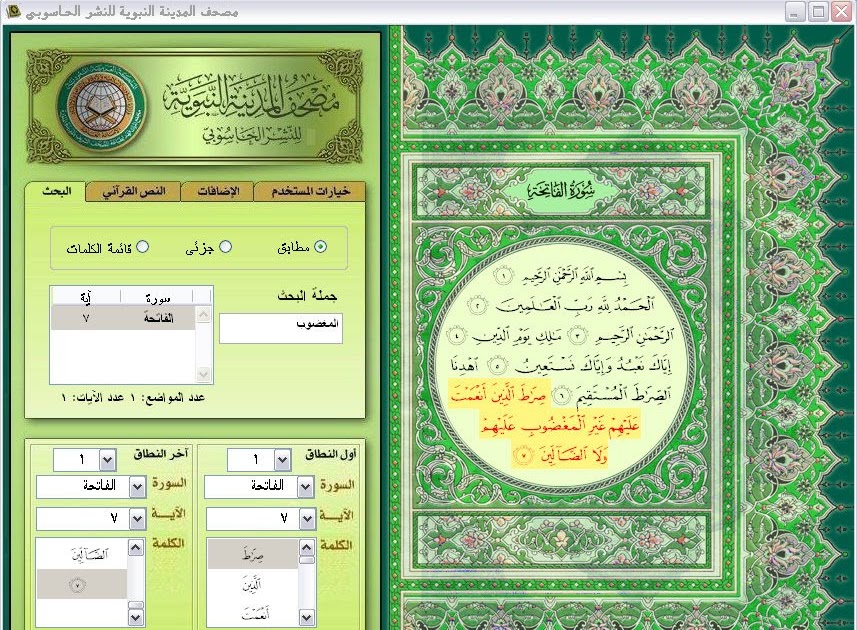Click verse 3 end marker on the Quran page
This screenshot has width=857, height=630.
click(x=578, y=335)
